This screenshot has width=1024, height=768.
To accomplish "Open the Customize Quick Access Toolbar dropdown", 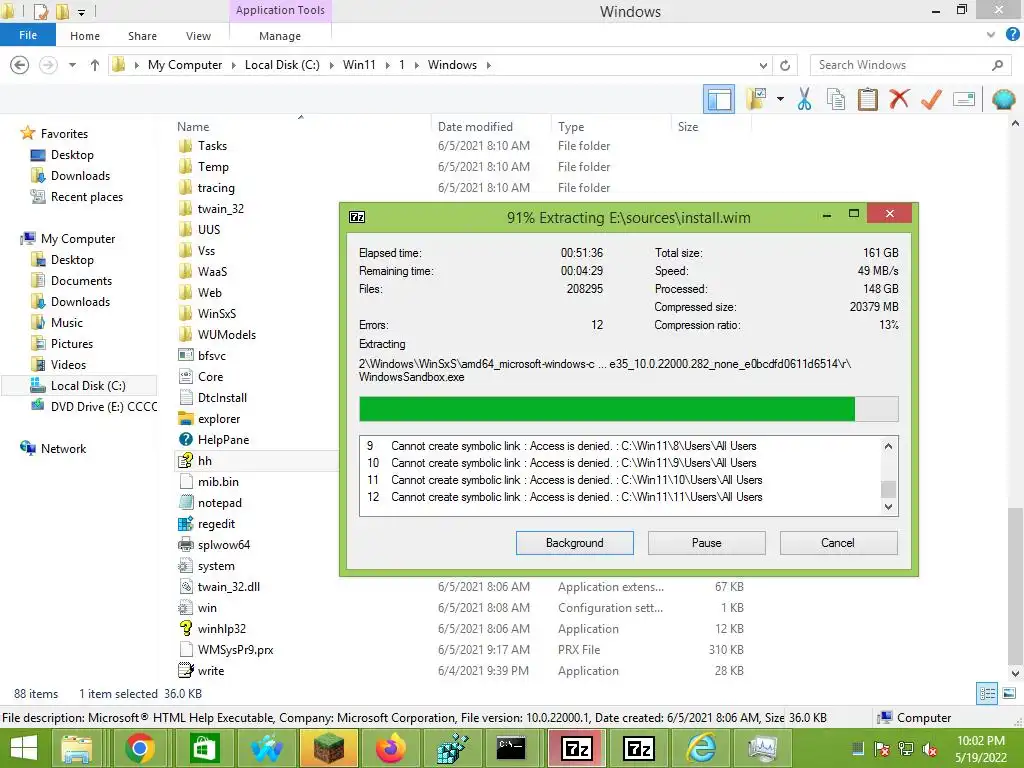I will coord(82,12).
